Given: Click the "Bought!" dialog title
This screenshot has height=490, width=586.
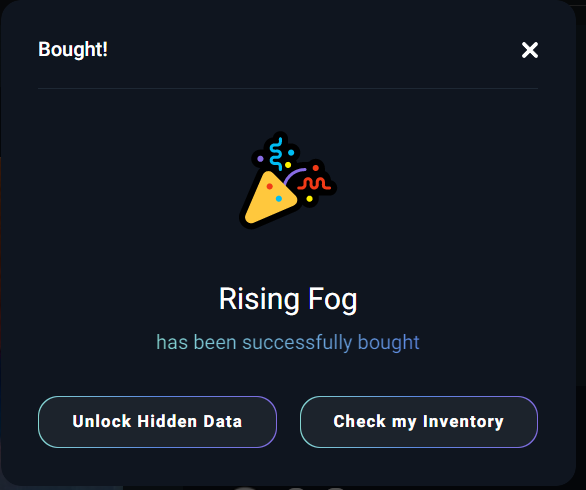Looking at the screenshot, I should coord(73,49).
